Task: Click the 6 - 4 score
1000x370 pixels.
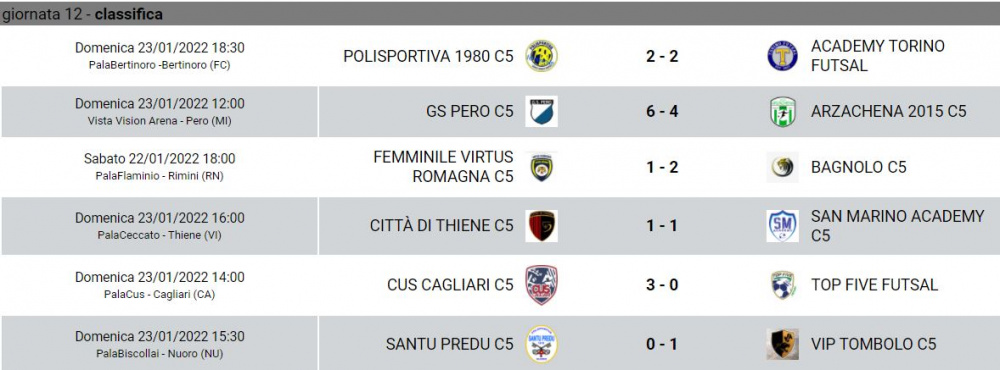Action: click(662, 112)
